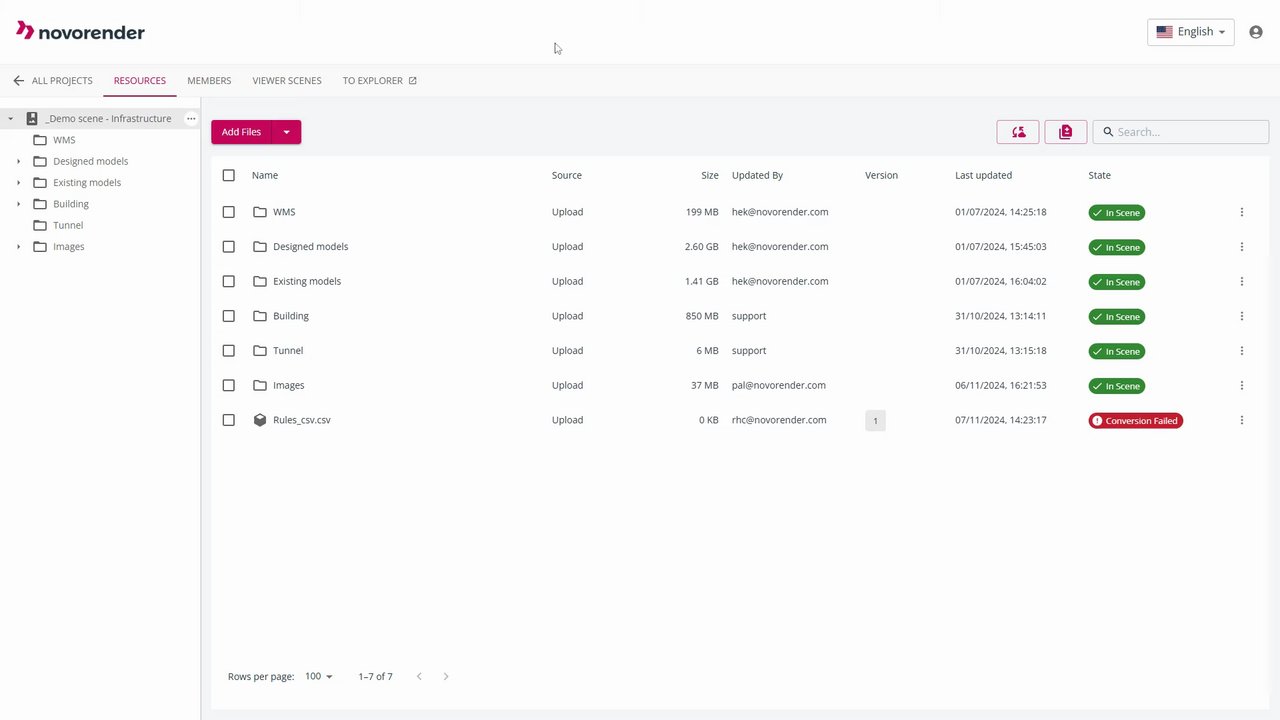The width and height of the screenshot is (1280, 720).
Task: Open row menu for Rules_csv.csv
Action: 1242,420
